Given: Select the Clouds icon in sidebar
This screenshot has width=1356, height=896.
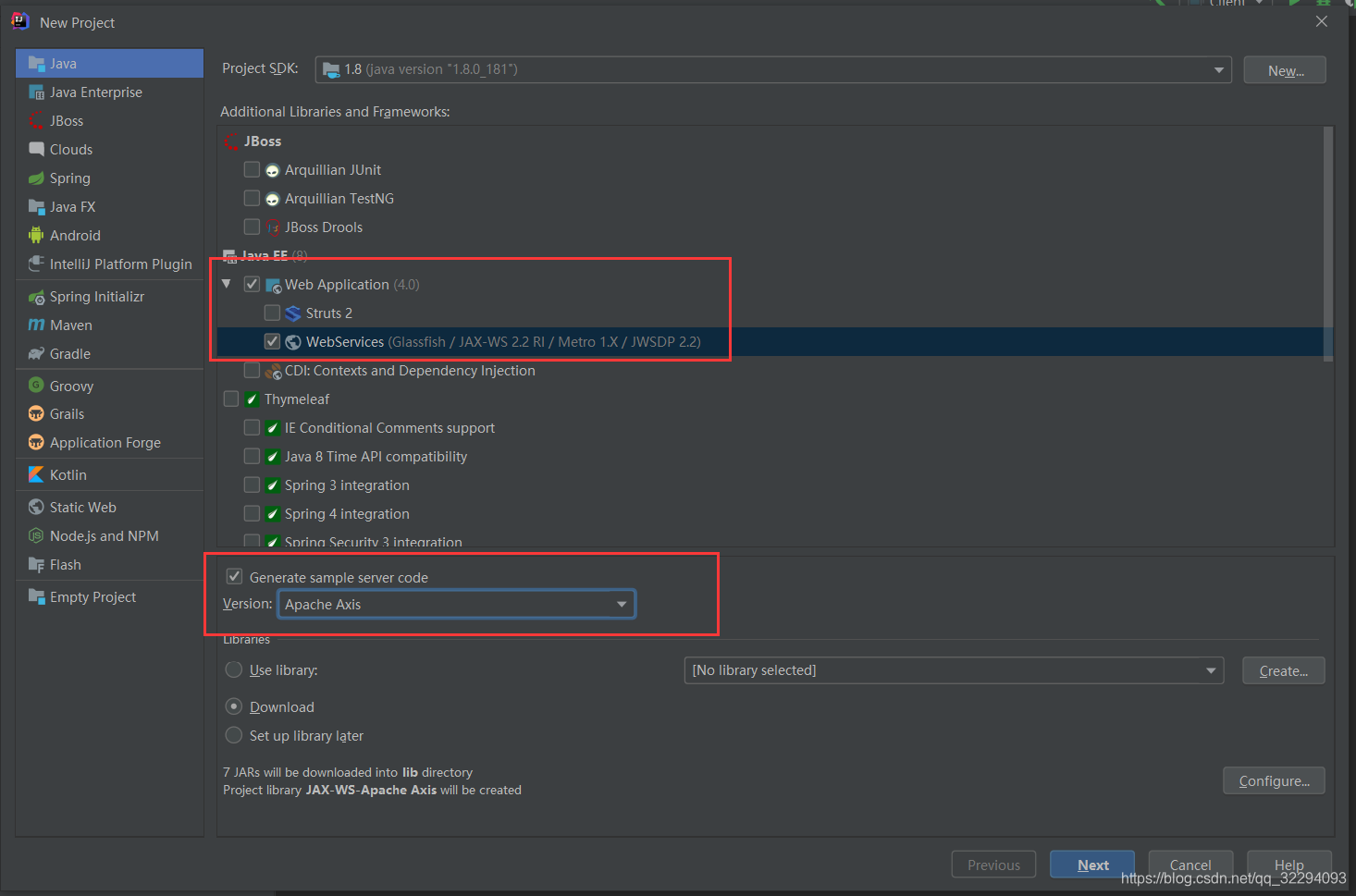Looking at the screenshot, I should click(37, 150).
